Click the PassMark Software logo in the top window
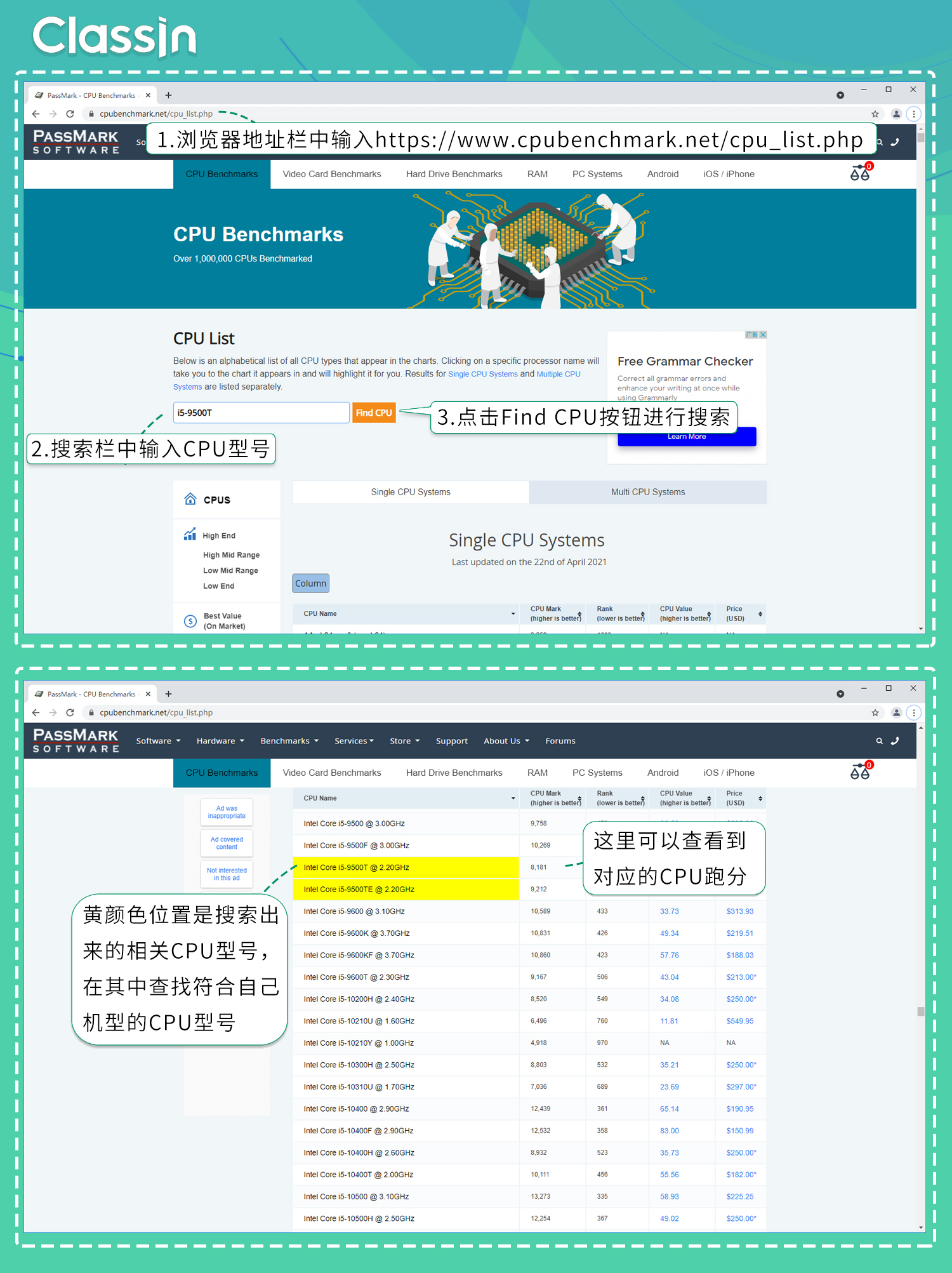Screen dimensions: 952x1273 [76, 142]
